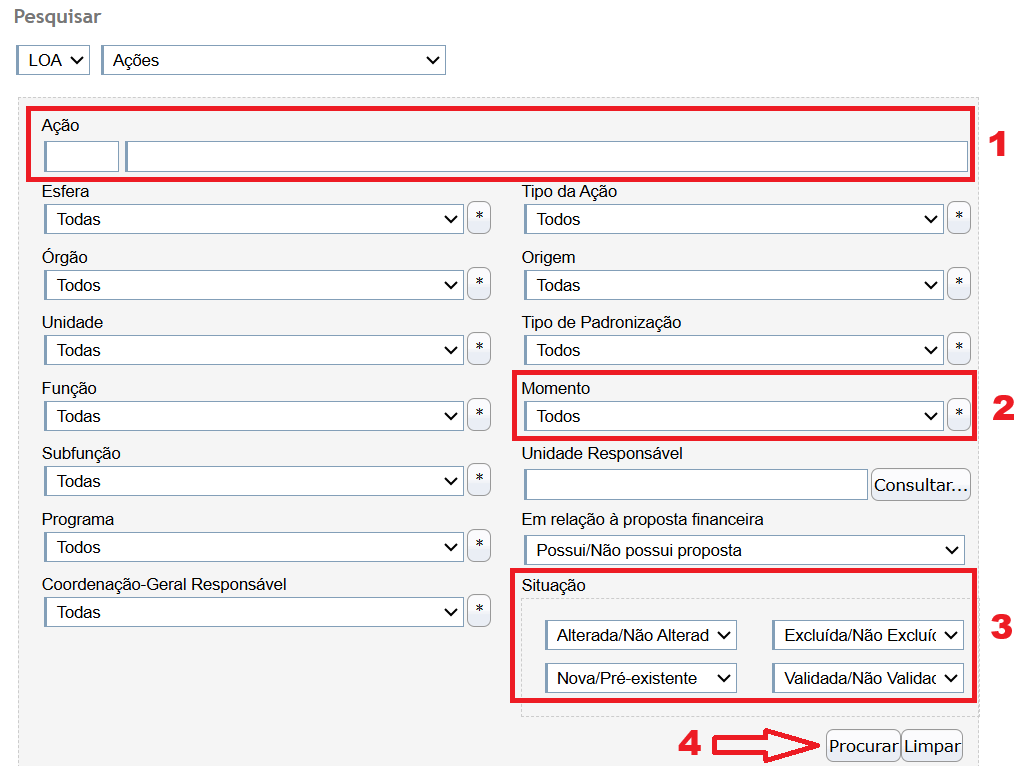Image resolution: width=1023 pixels, height=766 pixels.
Task: Expand the Momento dropdown
Action: point(733,416)
